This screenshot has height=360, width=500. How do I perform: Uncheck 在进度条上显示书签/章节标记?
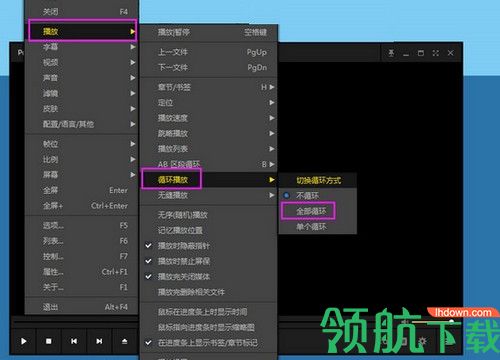(x=209, y=343)
